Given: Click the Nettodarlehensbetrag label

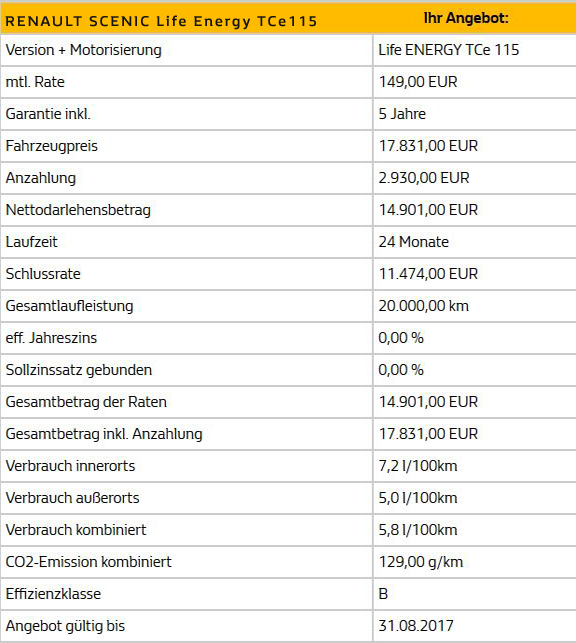Looking at the screenshot, I should [x=78, y=210].
